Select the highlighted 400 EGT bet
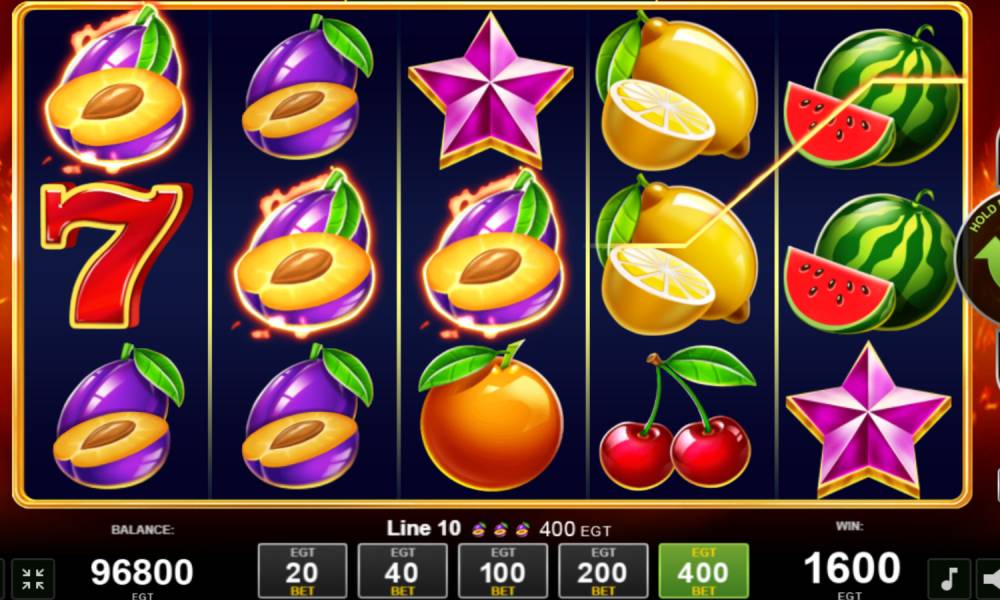 pos(703,571)
